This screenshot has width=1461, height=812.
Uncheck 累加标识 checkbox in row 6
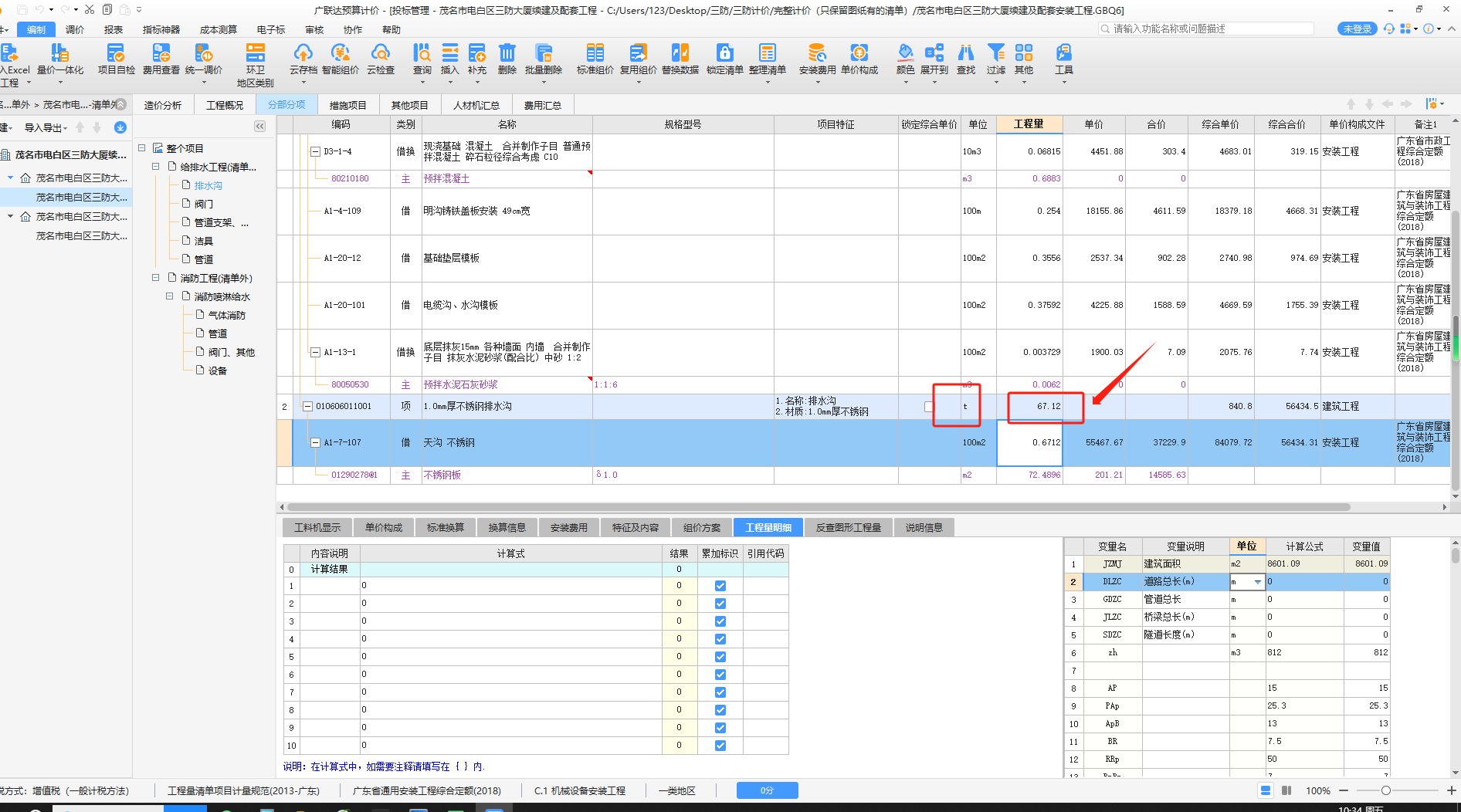pyautogui.click(x=720, y=675)
